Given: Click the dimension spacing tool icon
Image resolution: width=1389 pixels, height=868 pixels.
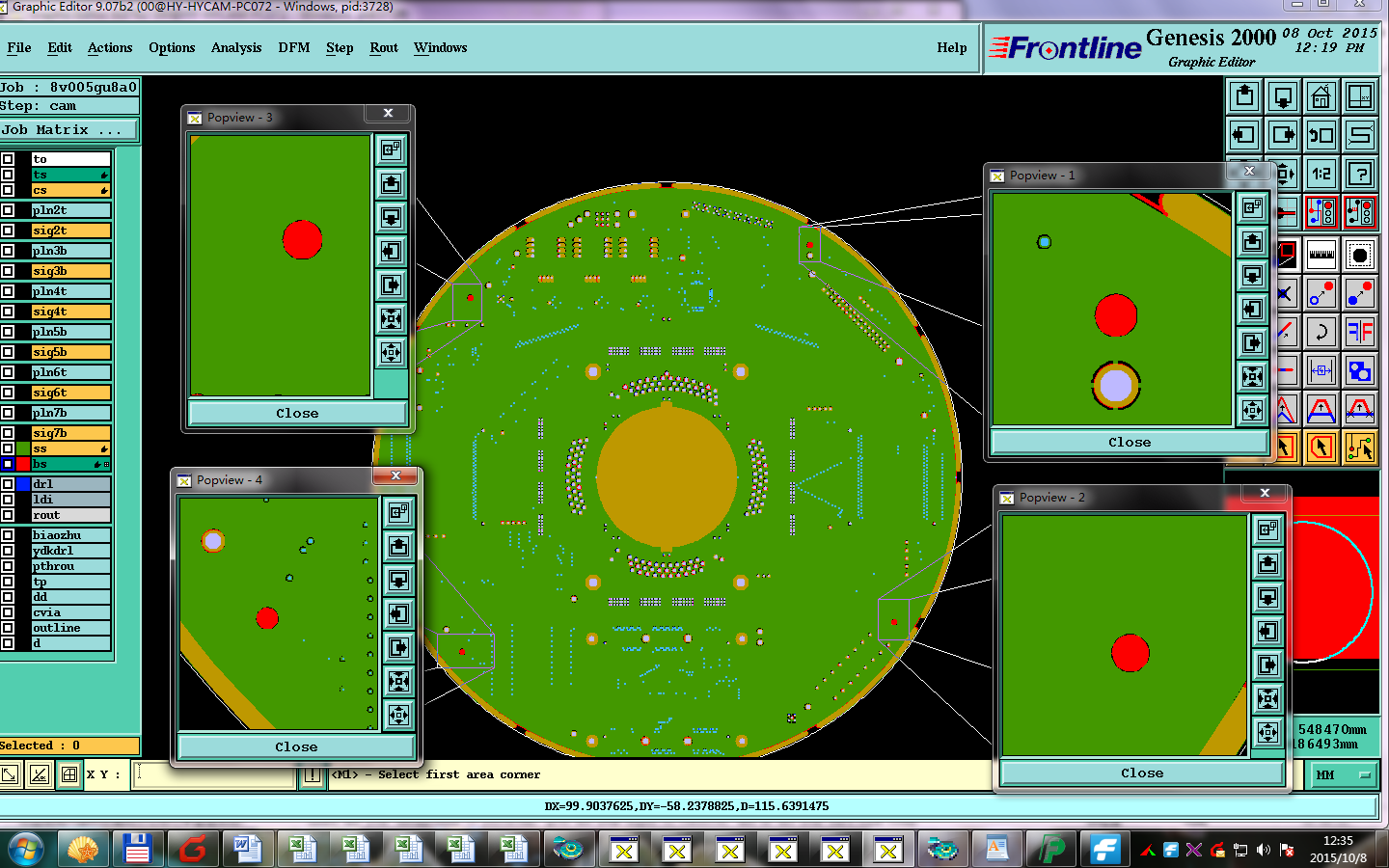Looking at the screenshot, I should [x=1321, y=370].
